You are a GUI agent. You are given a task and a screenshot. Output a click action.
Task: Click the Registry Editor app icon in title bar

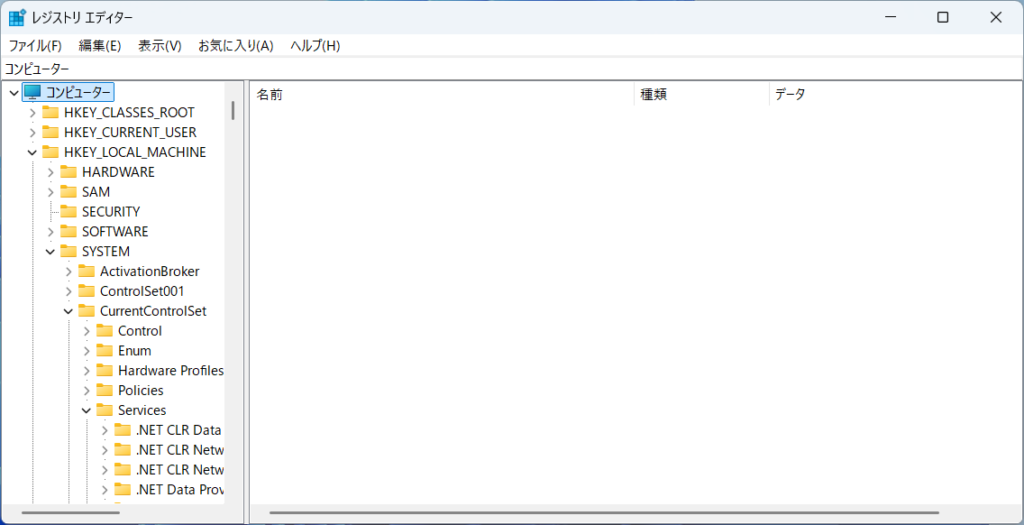point(18,17)
